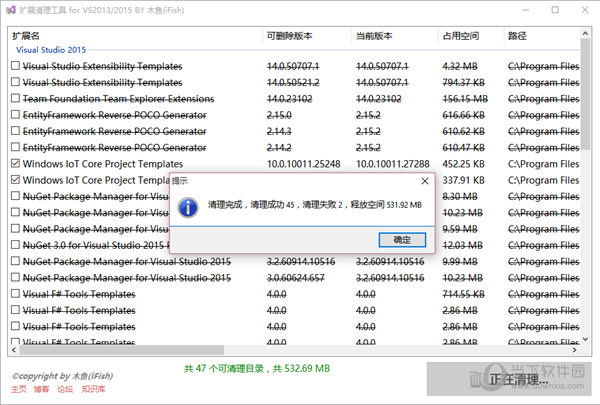Click the 确定 button in the dialog
600x405 pixels.
tap(402, 240)
